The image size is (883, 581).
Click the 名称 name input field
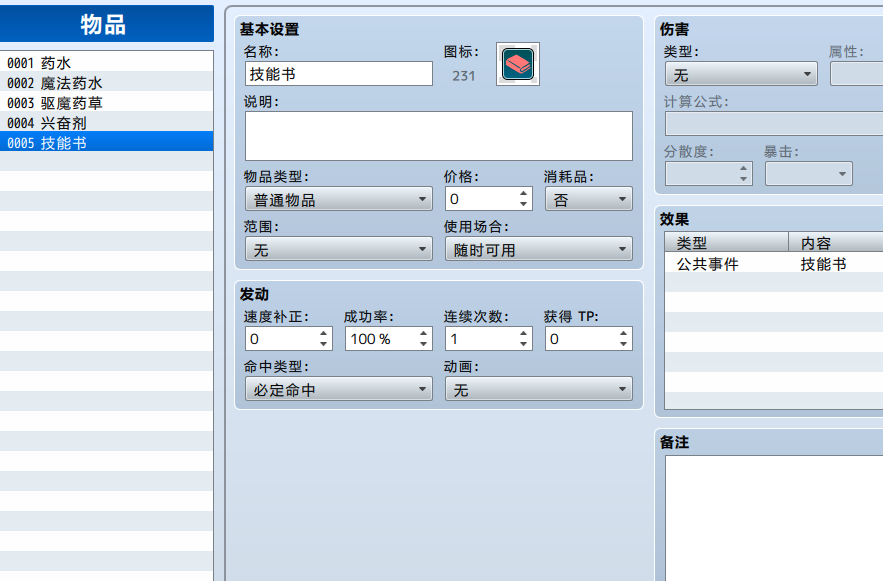(339, 74)
